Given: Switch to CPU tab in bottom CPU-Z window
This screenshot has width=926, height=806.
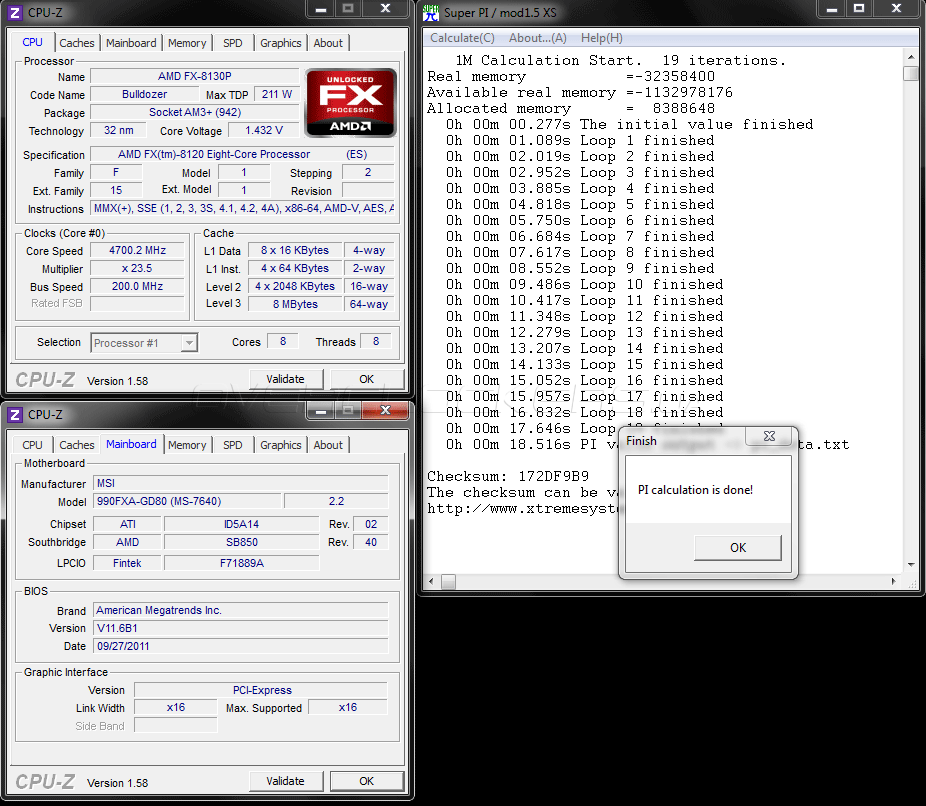Looking at the screenshot, I should tap(32, 445).
